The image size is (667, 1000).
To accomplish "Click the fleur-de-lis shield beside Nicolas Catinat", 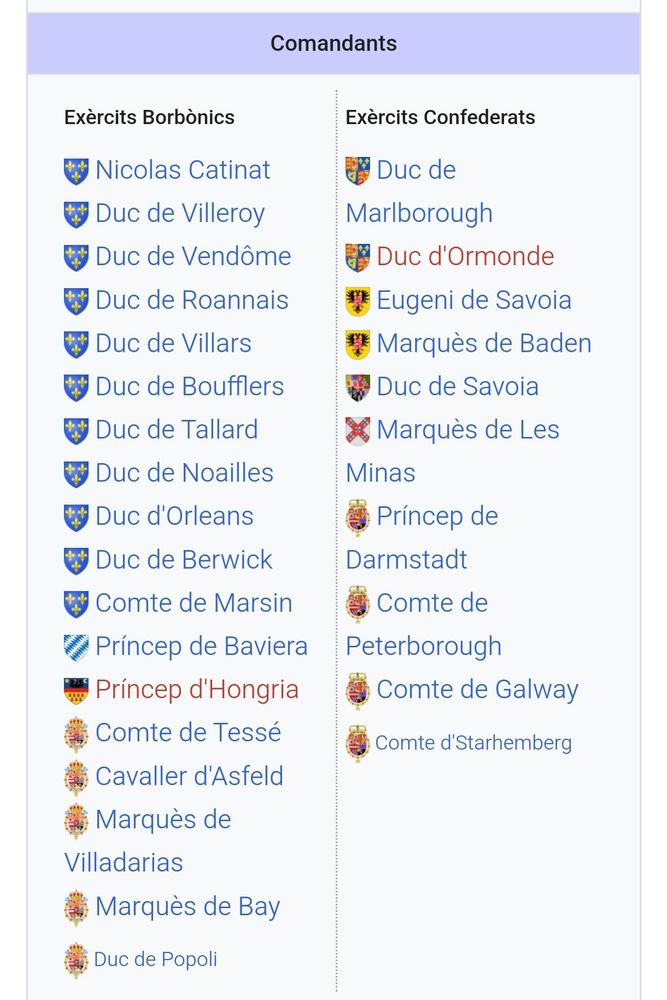I will click(76, 171).
